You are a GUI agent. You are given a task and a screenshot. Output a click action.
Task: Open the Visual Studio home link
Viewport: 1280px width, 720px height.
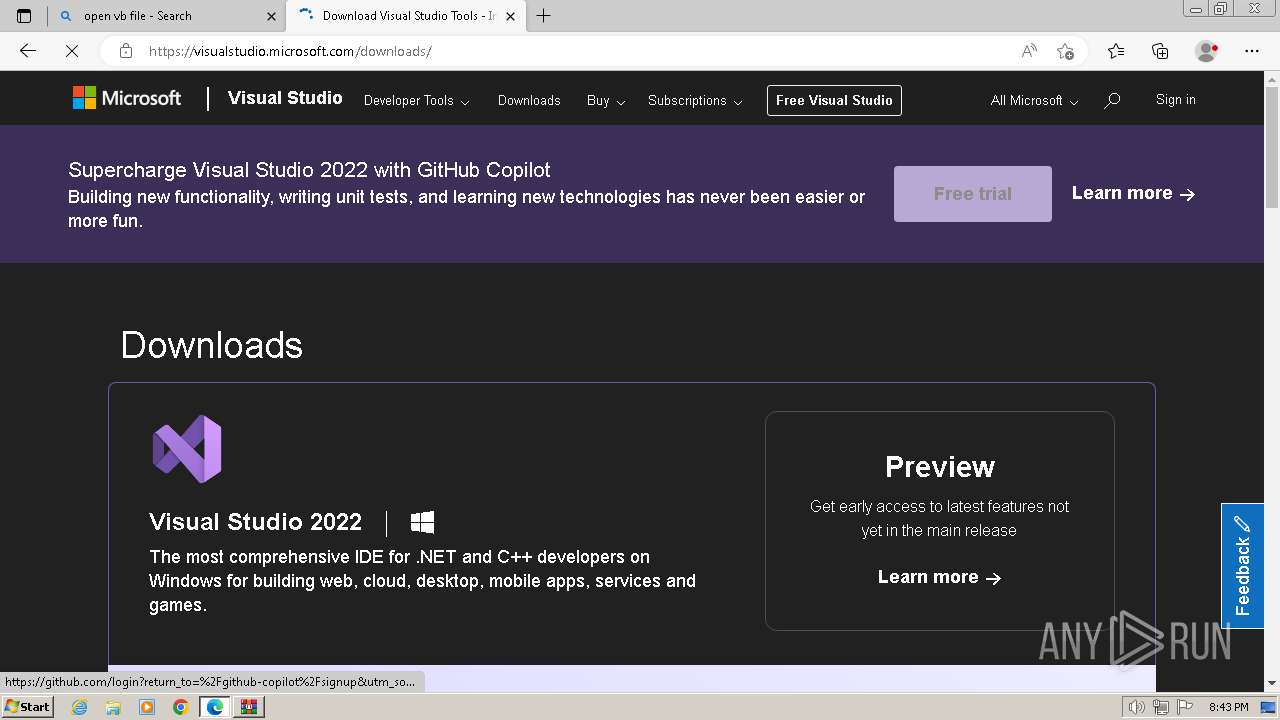(285, 98)
